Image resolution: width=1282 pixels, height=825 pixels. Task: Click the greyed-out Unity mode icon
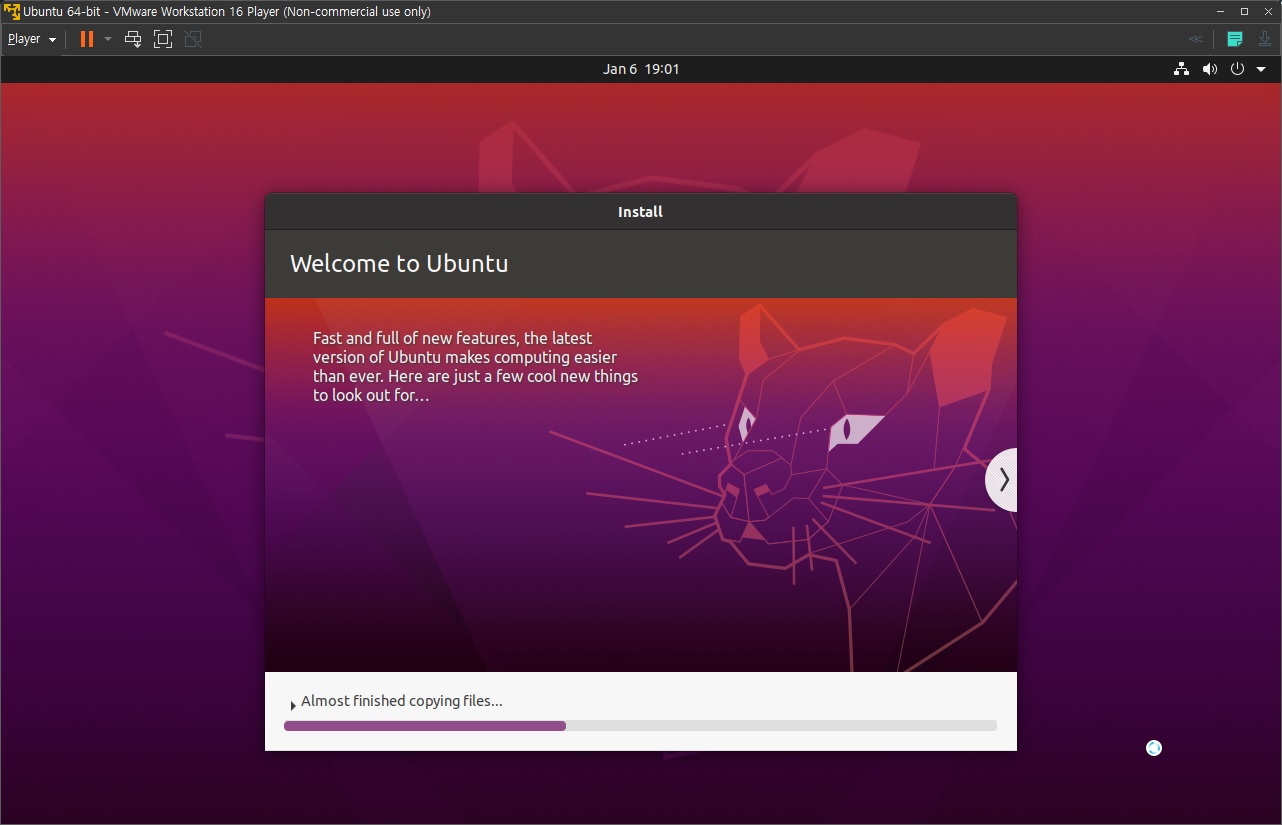pyautogui.click(x=193, y=39)
